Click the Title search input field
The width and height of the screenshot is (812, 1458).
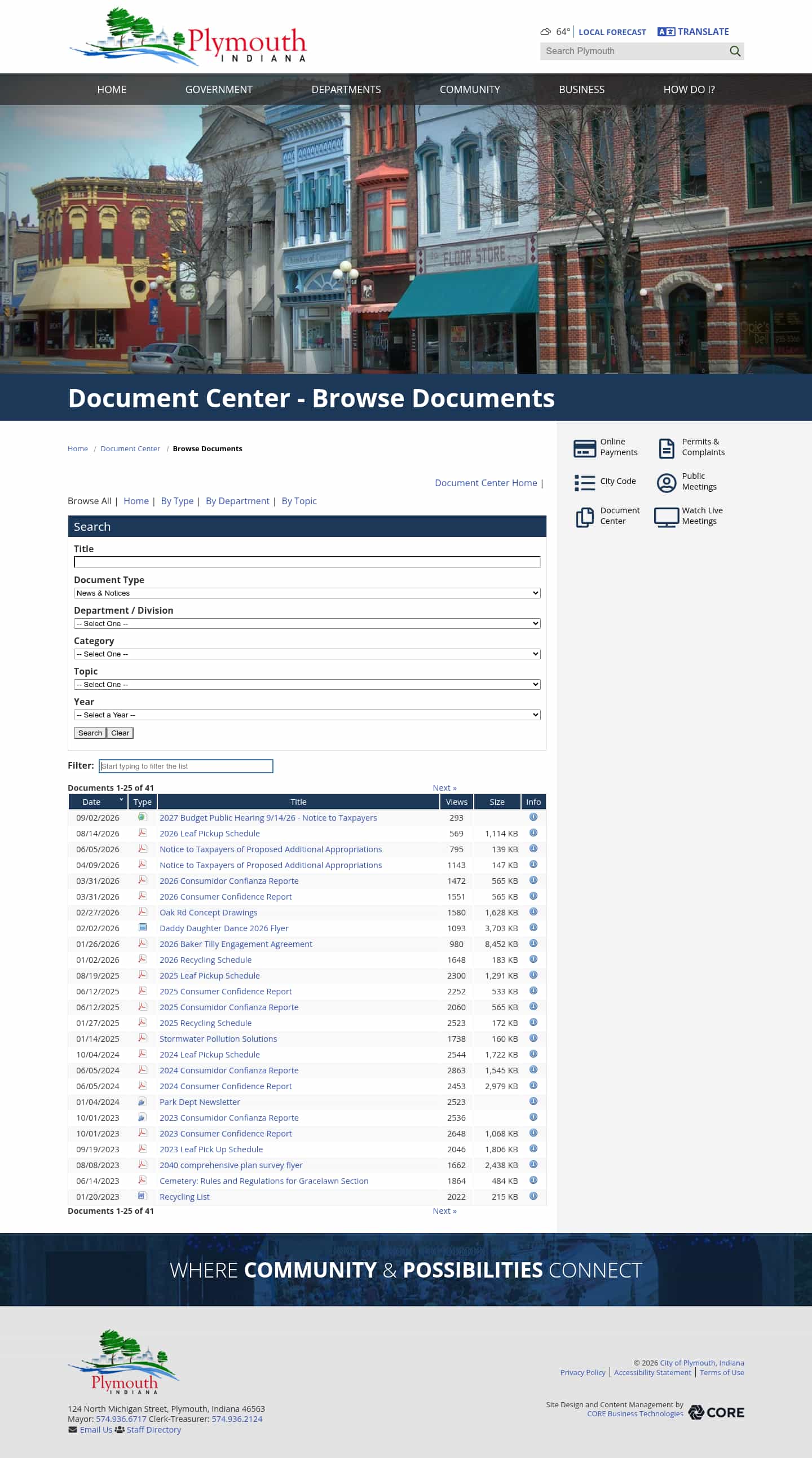pyautogui.click(x=307, y=562)
